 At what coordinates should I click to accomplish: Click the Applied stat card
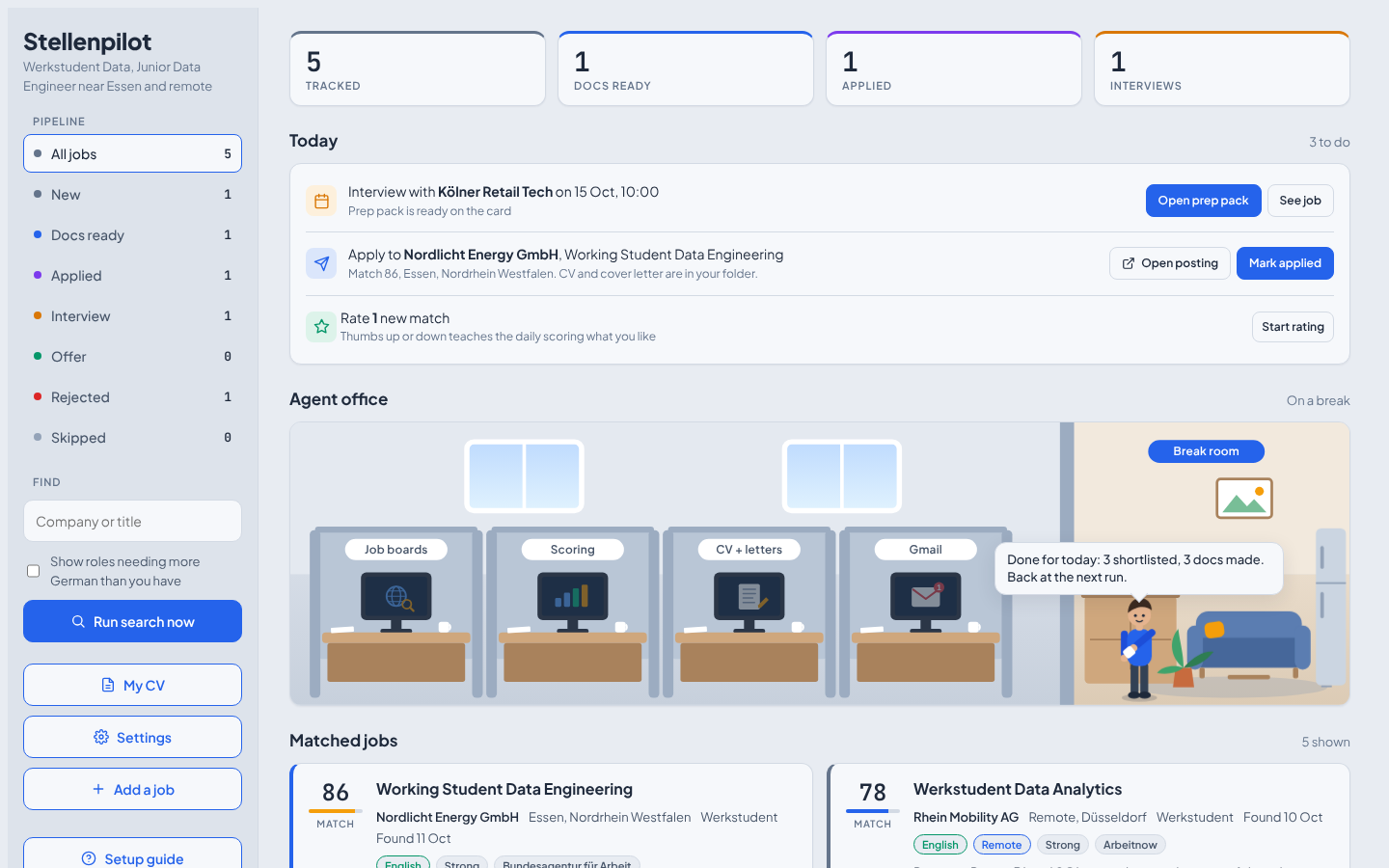click(954, 68)
